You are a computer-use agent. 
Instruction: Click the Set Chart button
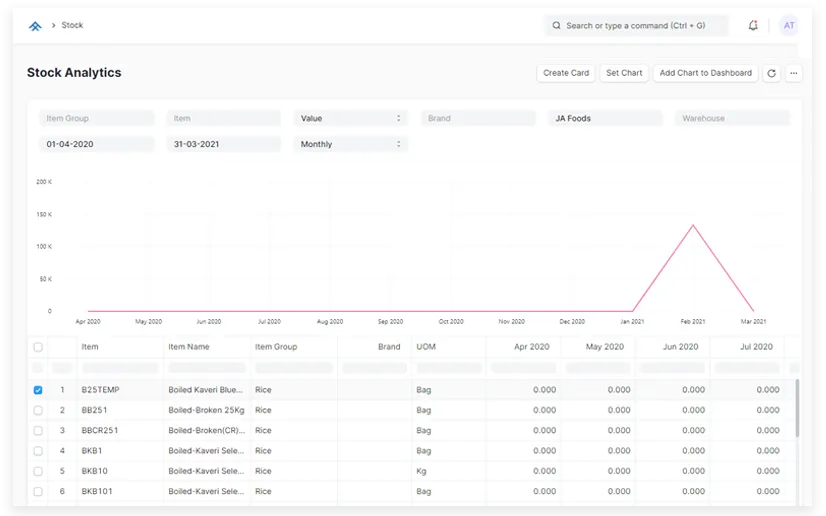coord(624,73)
